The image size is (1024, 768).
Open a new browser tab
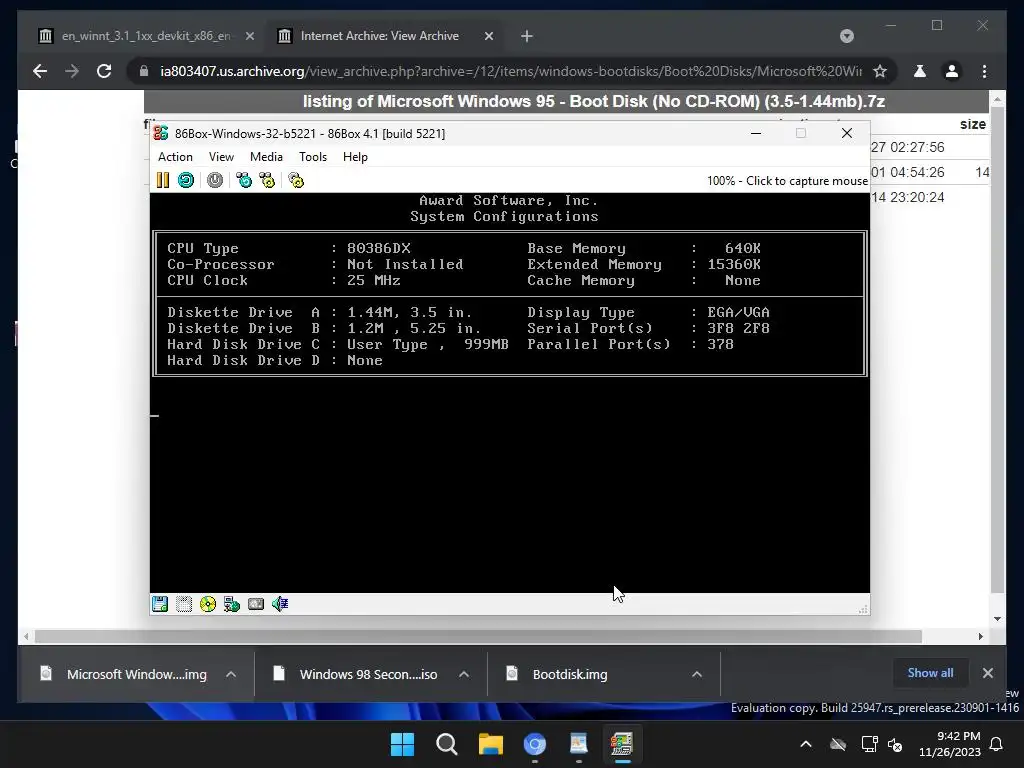[x=527, y=36]
